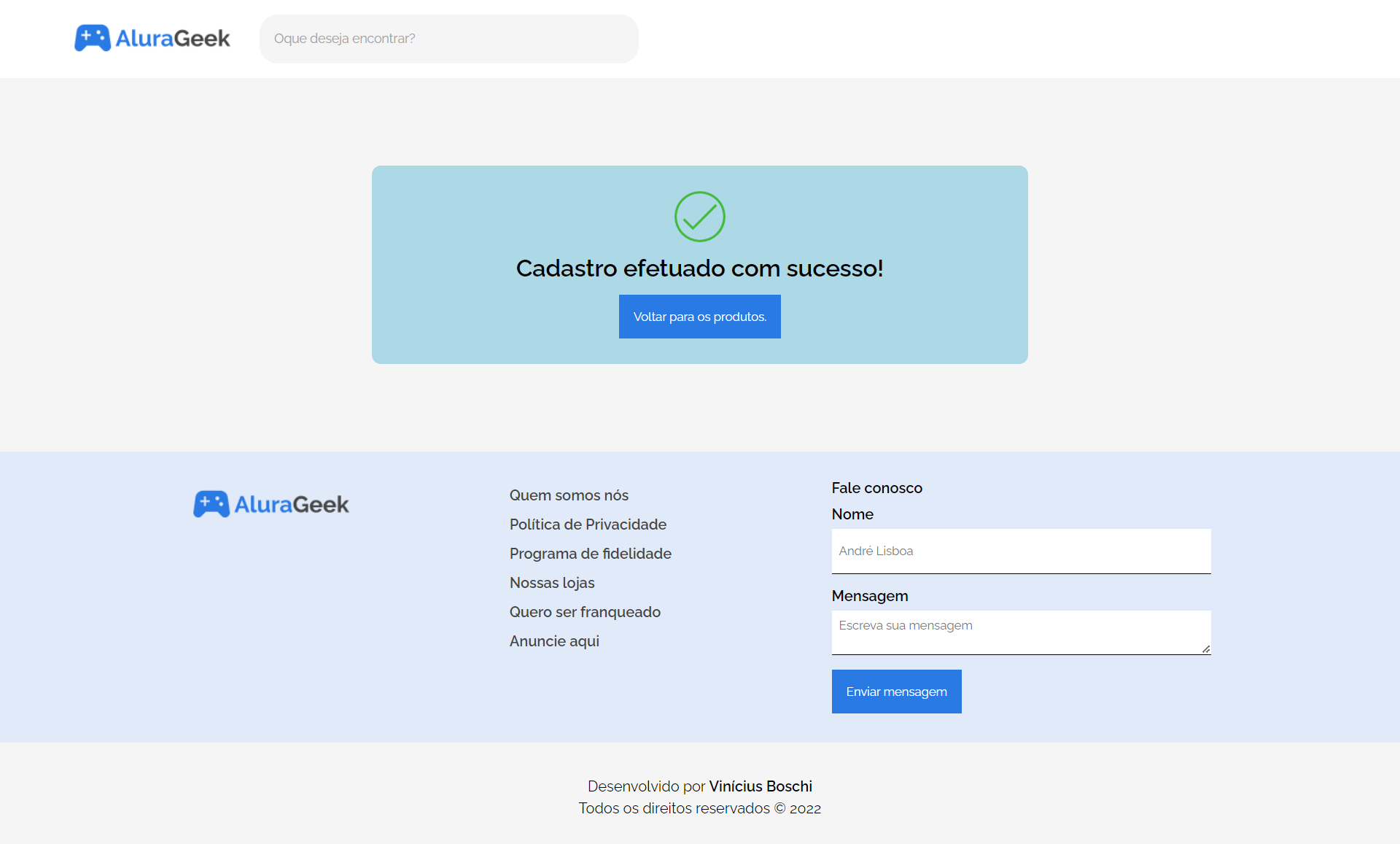The image size is (1400, 844).
Task: Open the Nossas lojas link
Action: [552, 583]
